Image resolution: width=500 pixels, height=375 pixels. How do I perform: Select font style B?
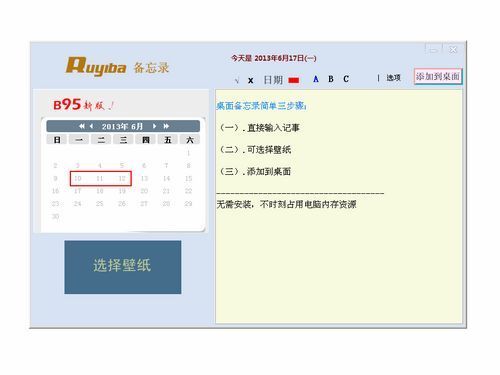[x=331, y=79]
